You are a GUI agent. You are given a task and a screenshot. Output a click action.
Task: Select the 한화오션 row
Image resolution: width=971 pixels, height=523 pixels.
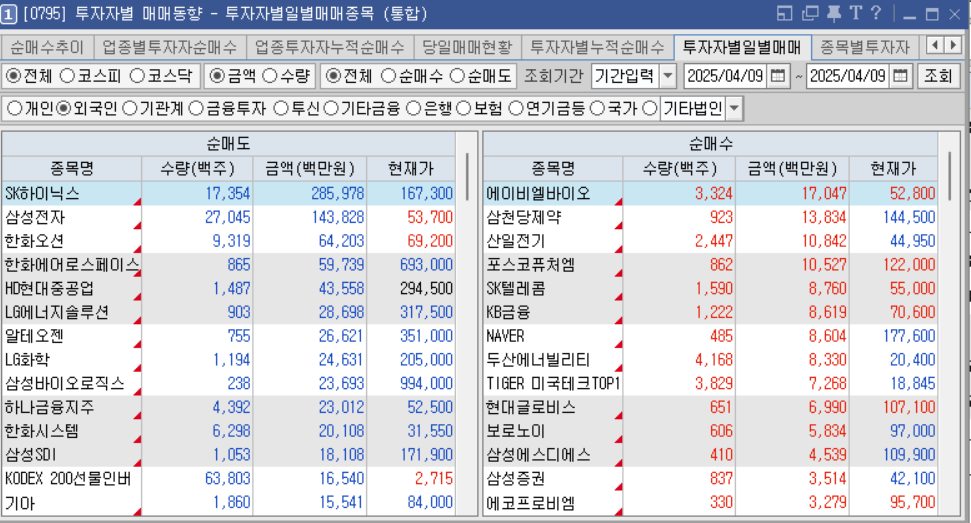pos(229,241)
